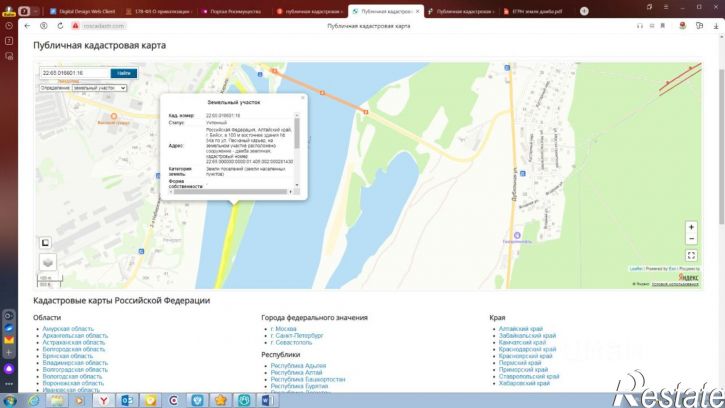
Task: Switch to the Digital Design Web Client tab
Action: 80,11
